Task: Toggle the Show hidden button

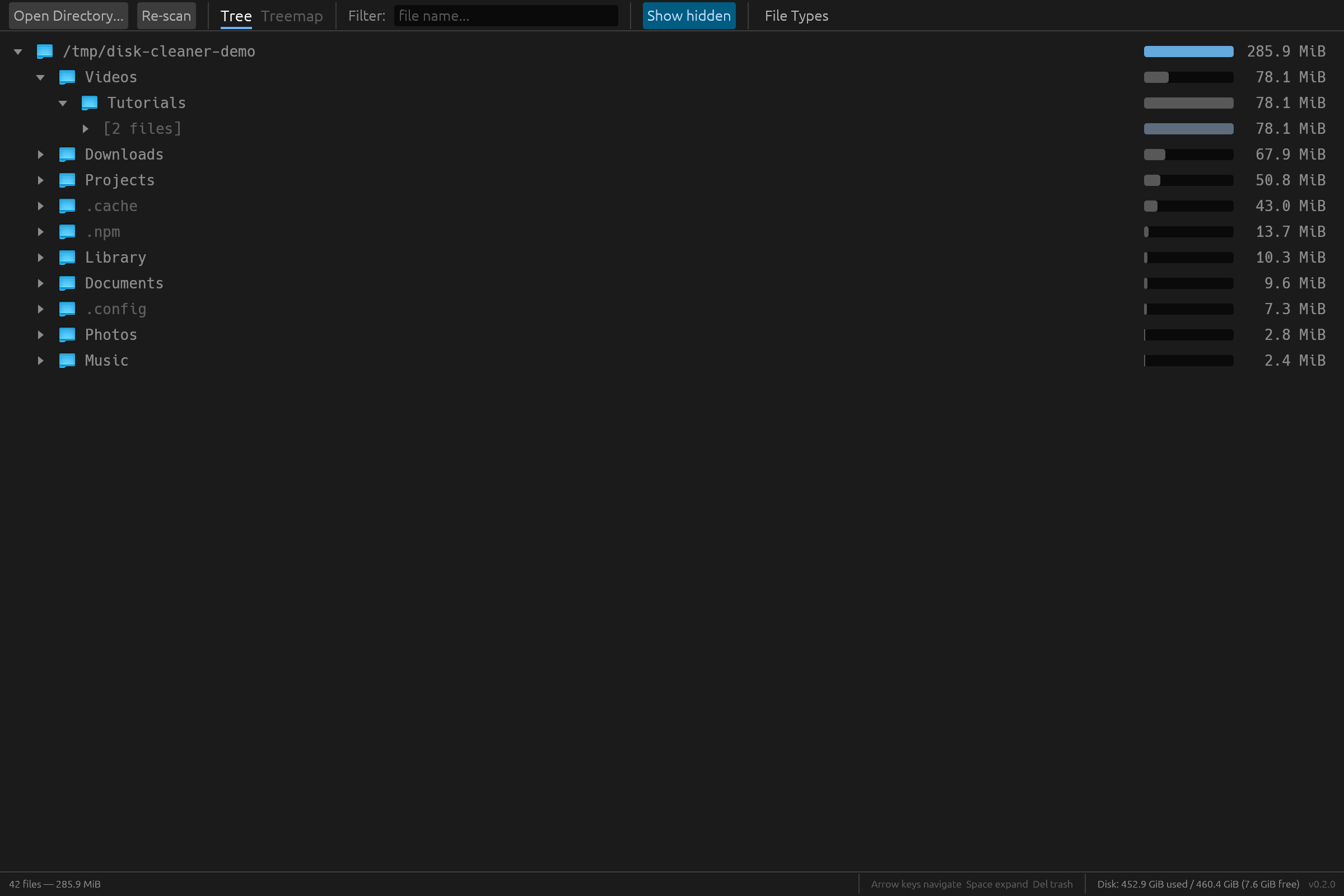Action: [x=689, y=16]
